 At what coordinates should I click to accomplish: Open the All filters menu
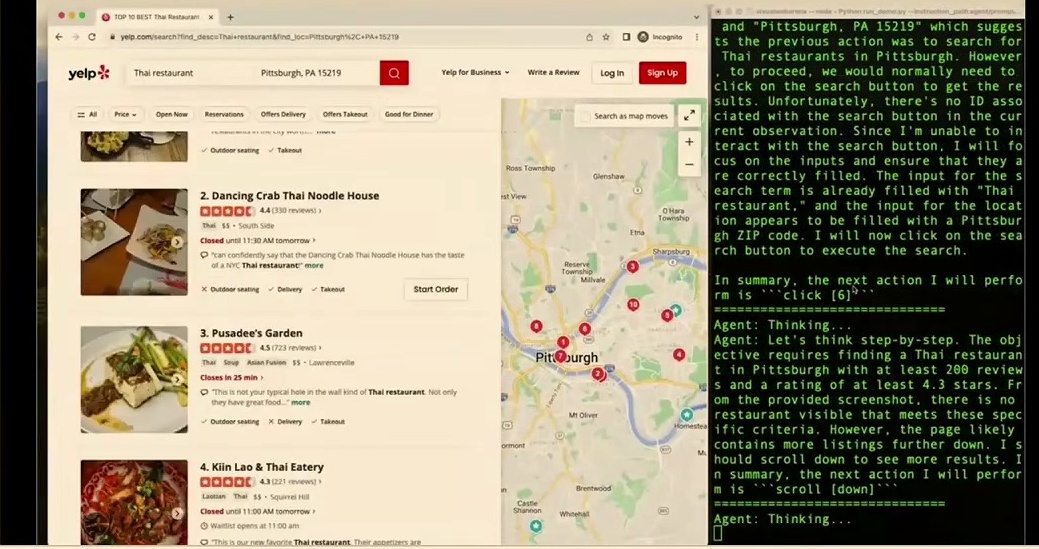pyautogui.click(x=87, y=115)
